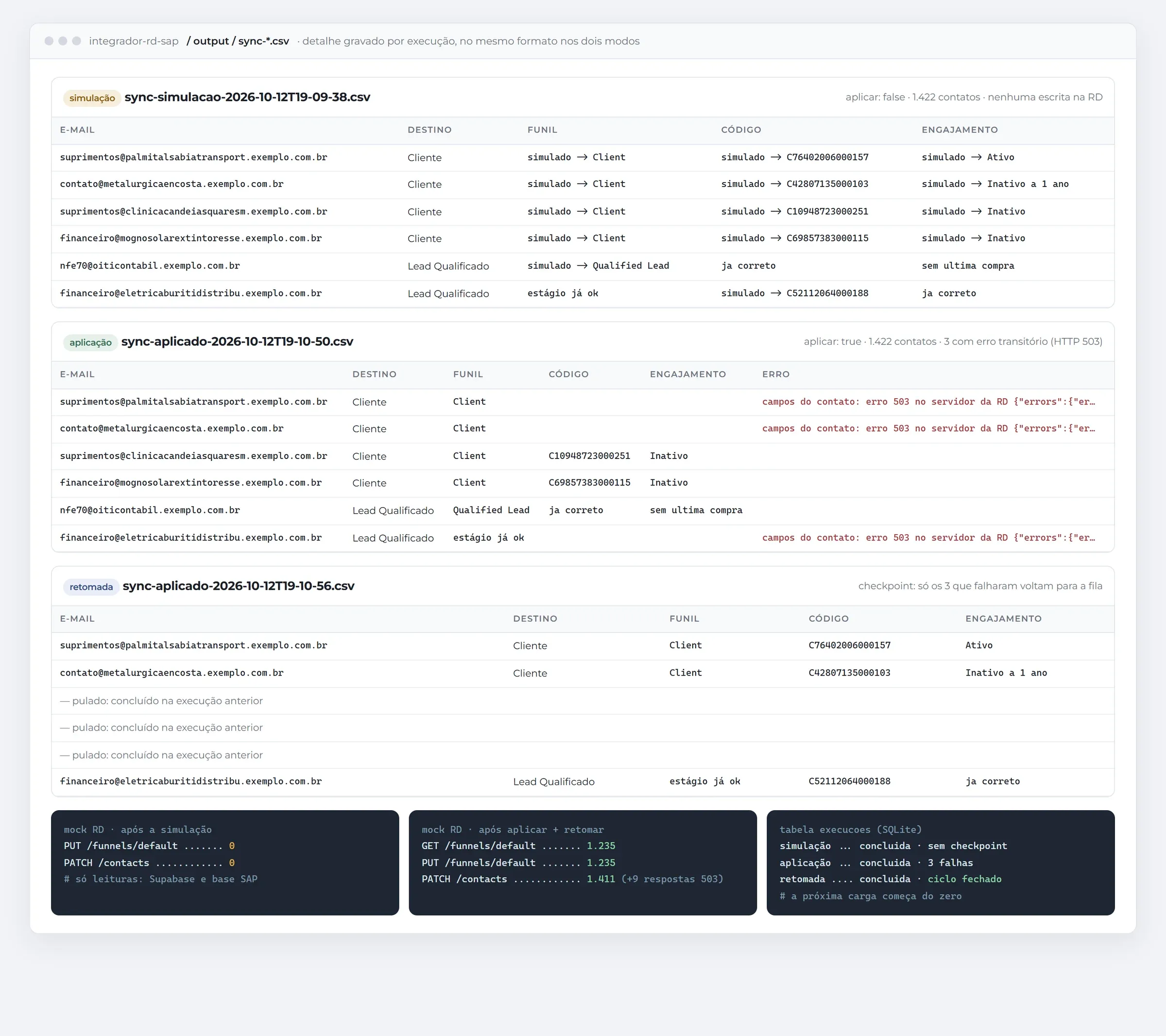1166x1036 pixels.
Task: Click 'tabela execucoes (SQLite)' heading
Action: (851, 830)
